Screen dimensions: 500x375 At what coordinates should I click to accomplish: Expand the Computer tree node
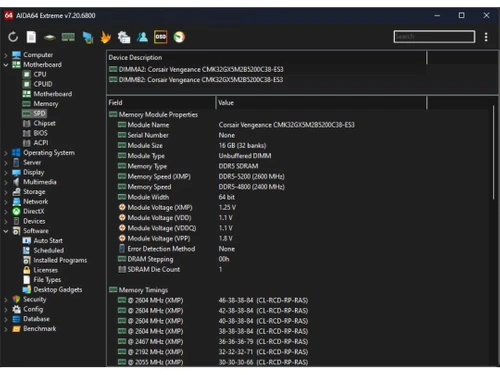tap(6, 55)
